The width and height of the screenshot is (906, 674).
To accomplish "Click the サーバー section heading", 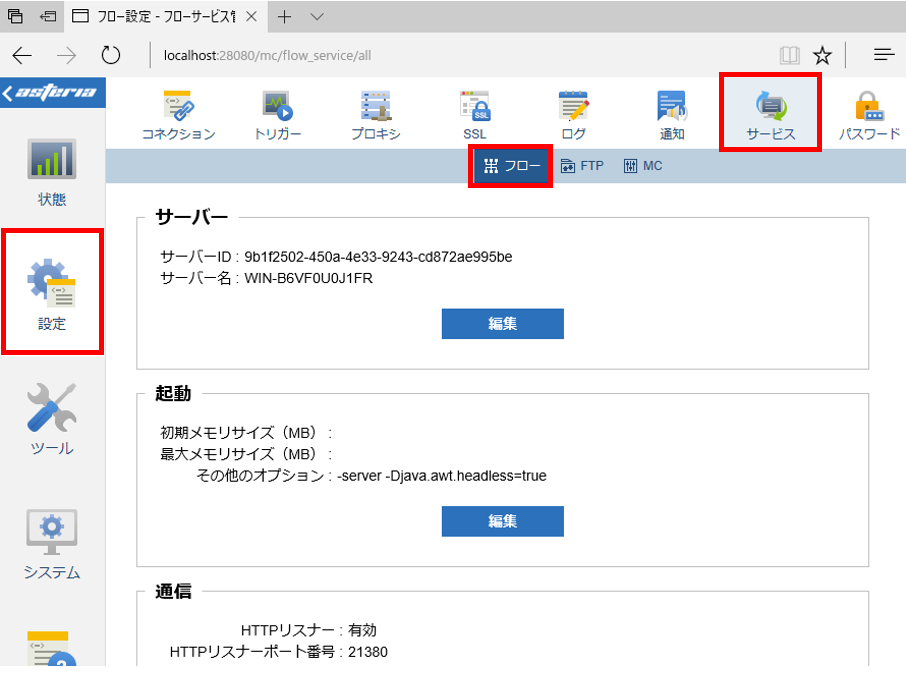I will [x=192, y=217].
